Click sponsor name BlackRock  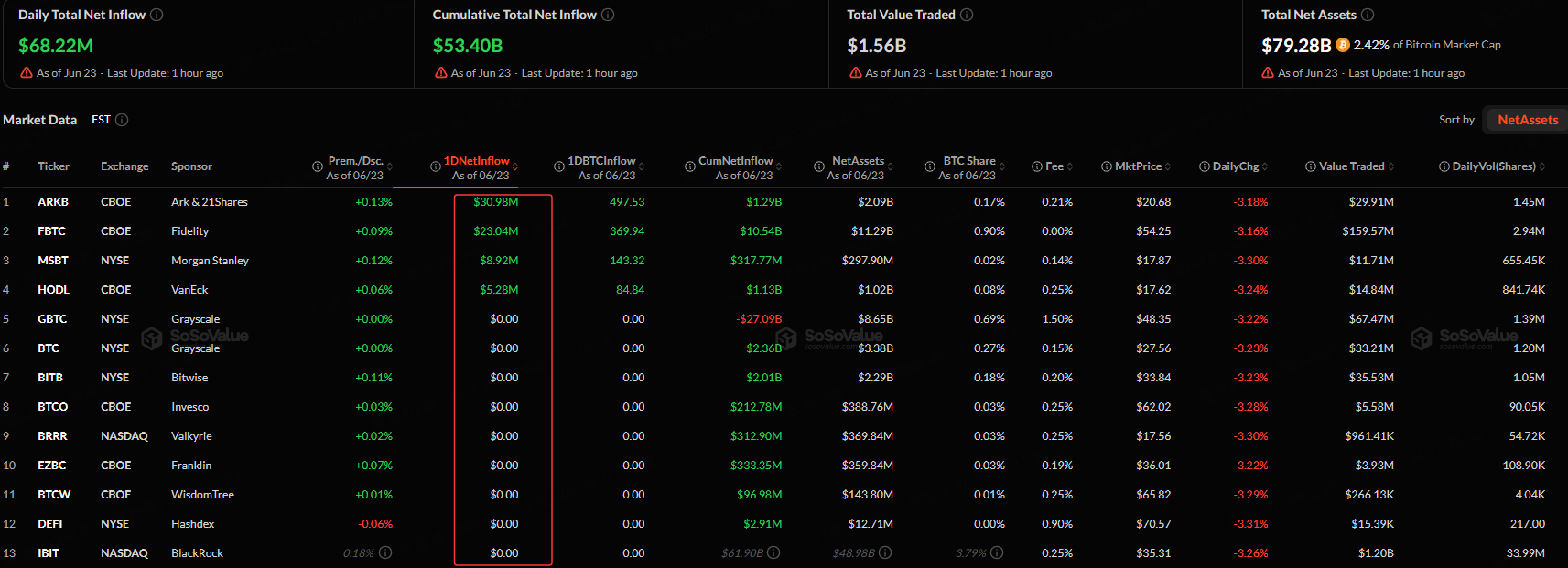[197, 553]
